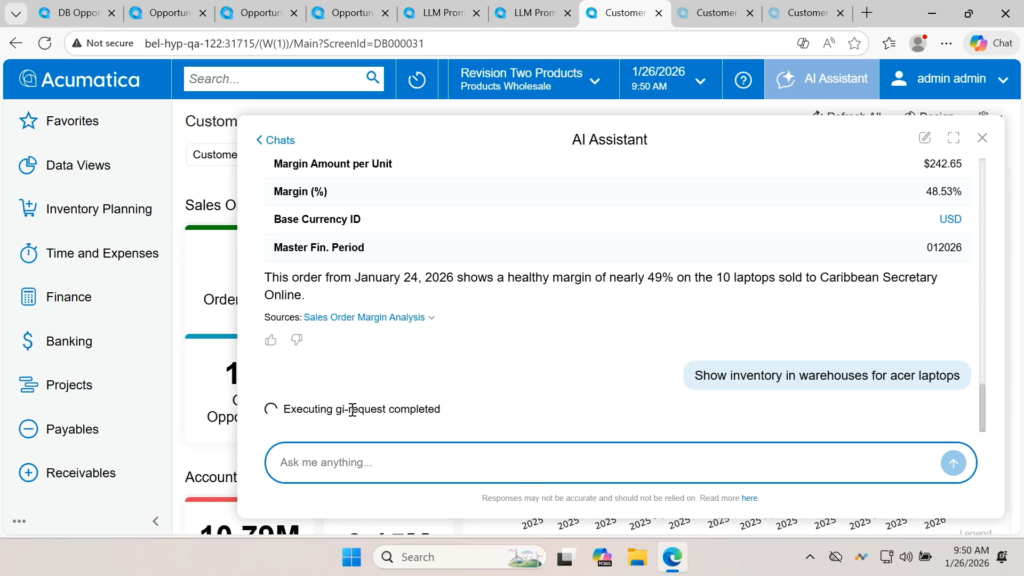1024x576 pixels.
Task: Click the Ask me anything input field
Action: pyautogui.click(x=600, y=463)
